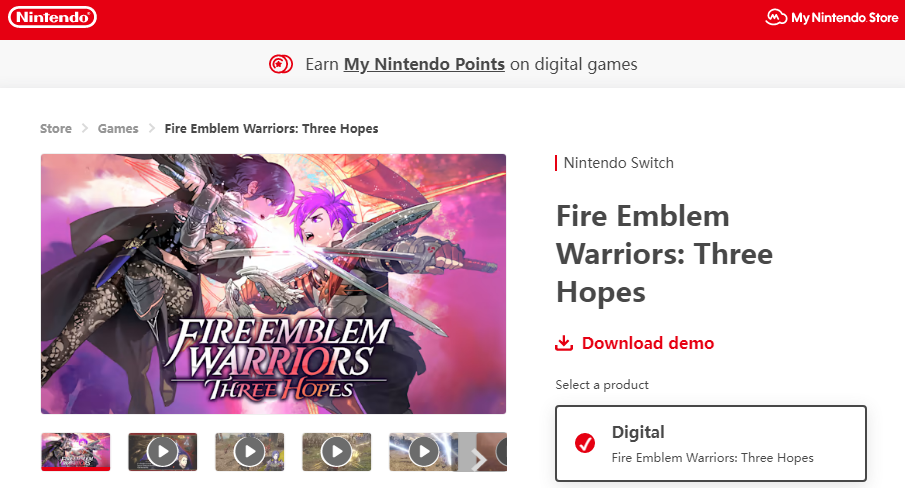Screen dimensions: 905x488
Task: Click the My Nintendo Points coin icon
Action: pyautogui.click(x=281, y=65)
